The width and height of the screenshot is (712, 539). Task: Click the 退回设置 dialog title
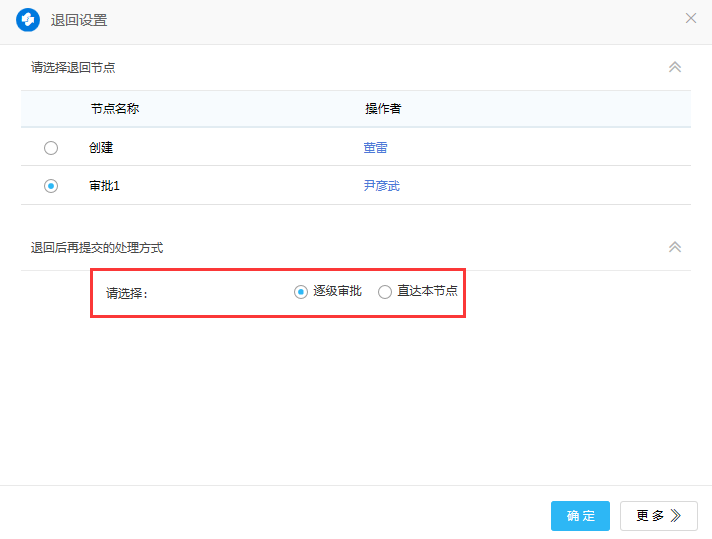click(x=79, y=20)
